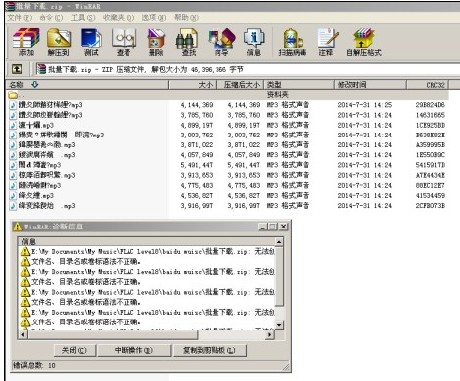
Task: Open the 查找 (Find) binoculars tool
Action: tap(188, 42)
